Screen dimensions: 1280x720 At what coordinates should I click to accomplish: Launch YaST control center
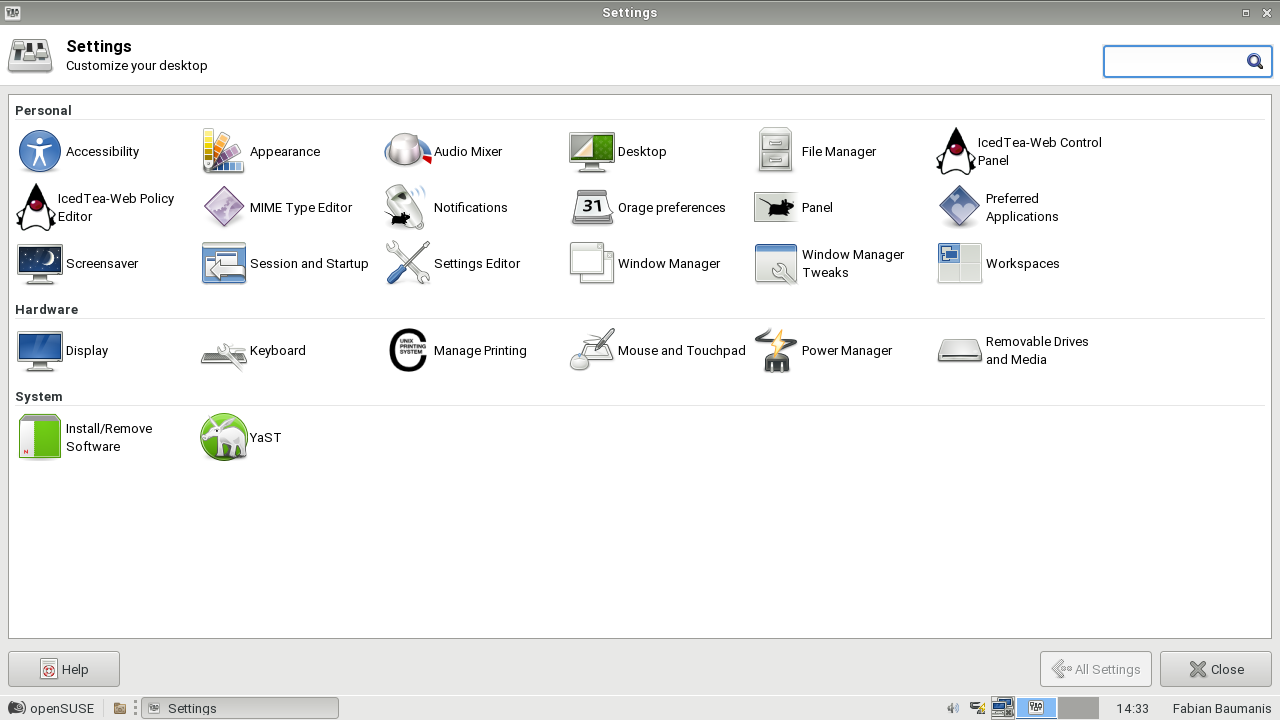(224, 438)
